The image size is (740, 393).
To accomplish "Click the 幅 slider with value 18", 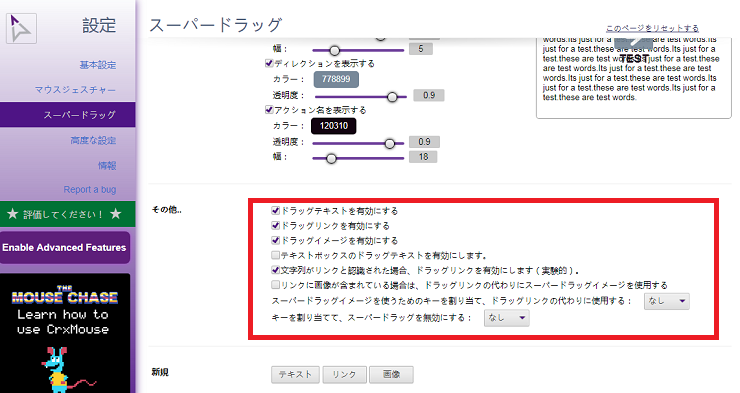I will [358, 158].
